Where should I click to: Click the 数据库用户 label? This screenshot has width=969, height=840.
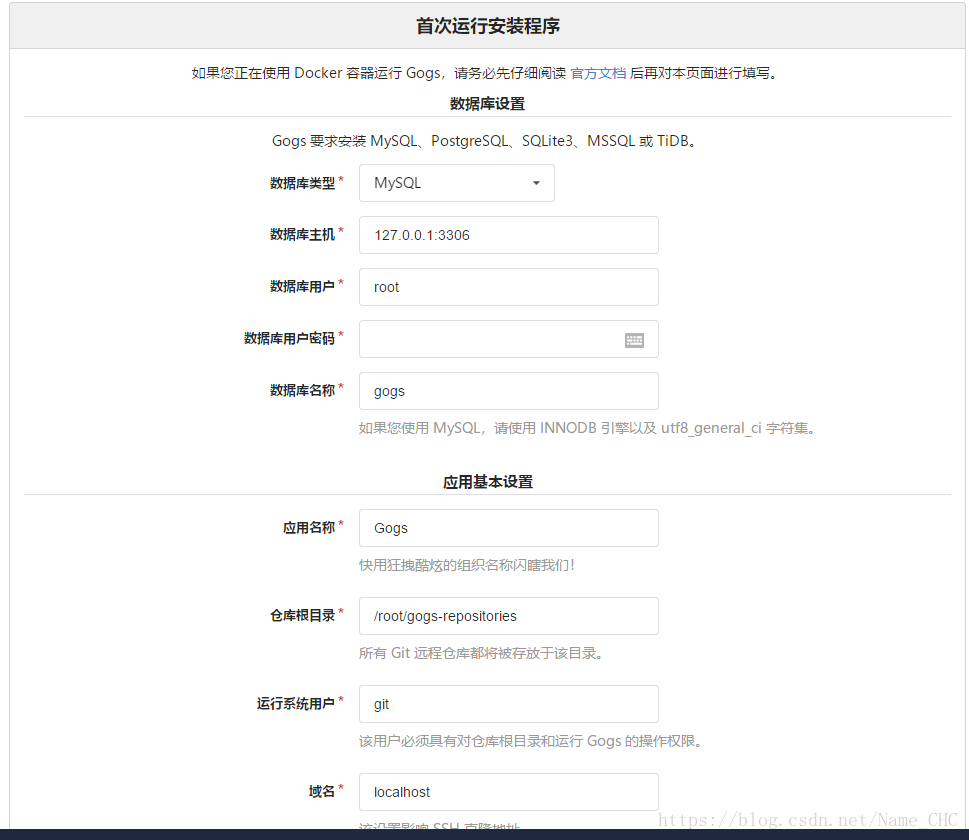coord(302,287)
